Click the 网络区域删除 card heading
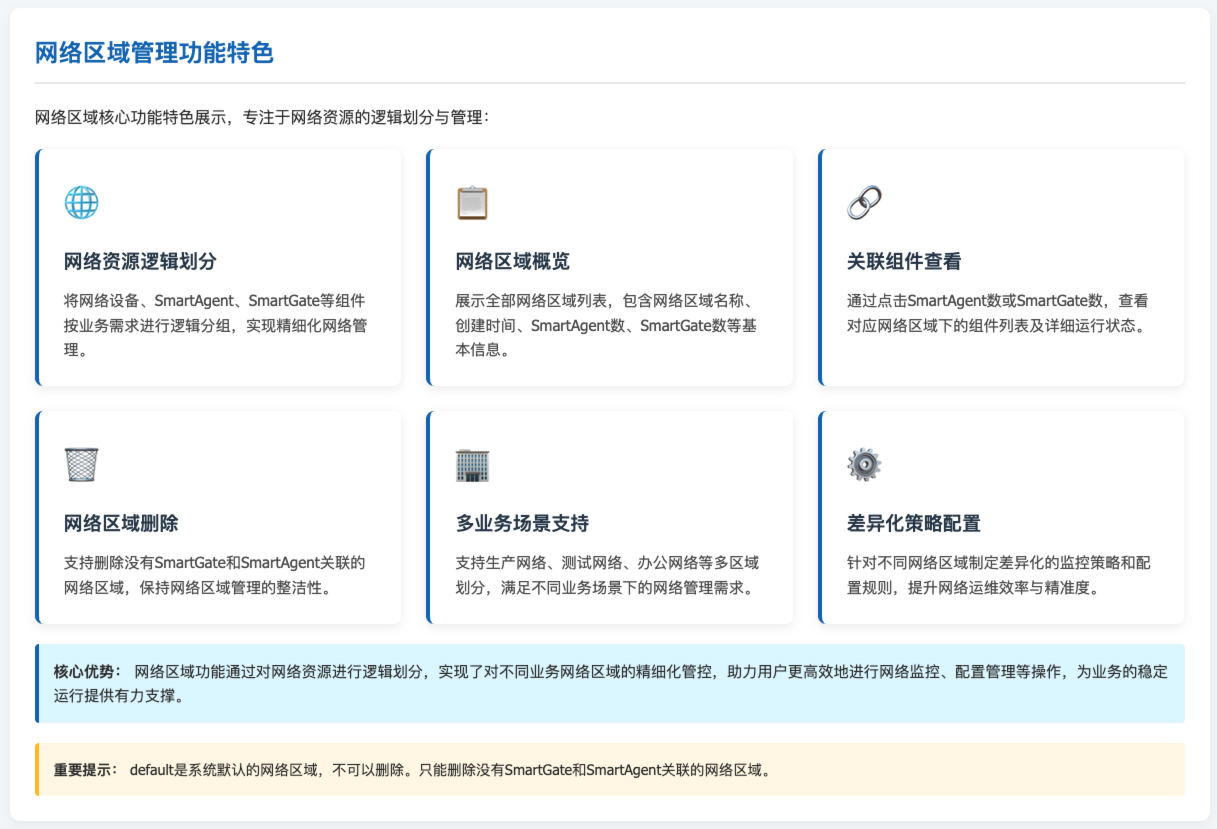 121,524
